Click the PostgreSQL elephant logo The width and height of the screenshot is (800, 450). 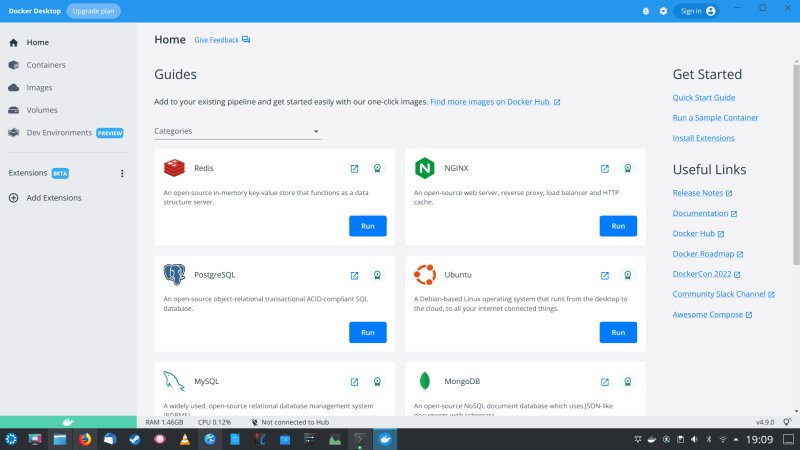pos(174,274)
